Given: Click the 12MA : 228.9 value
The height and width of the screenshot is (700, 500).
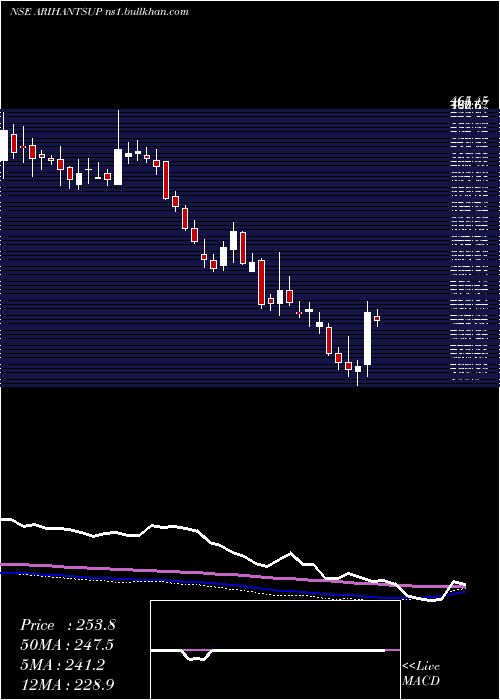Looking at the screenshot, I should [x=67, y=684].
